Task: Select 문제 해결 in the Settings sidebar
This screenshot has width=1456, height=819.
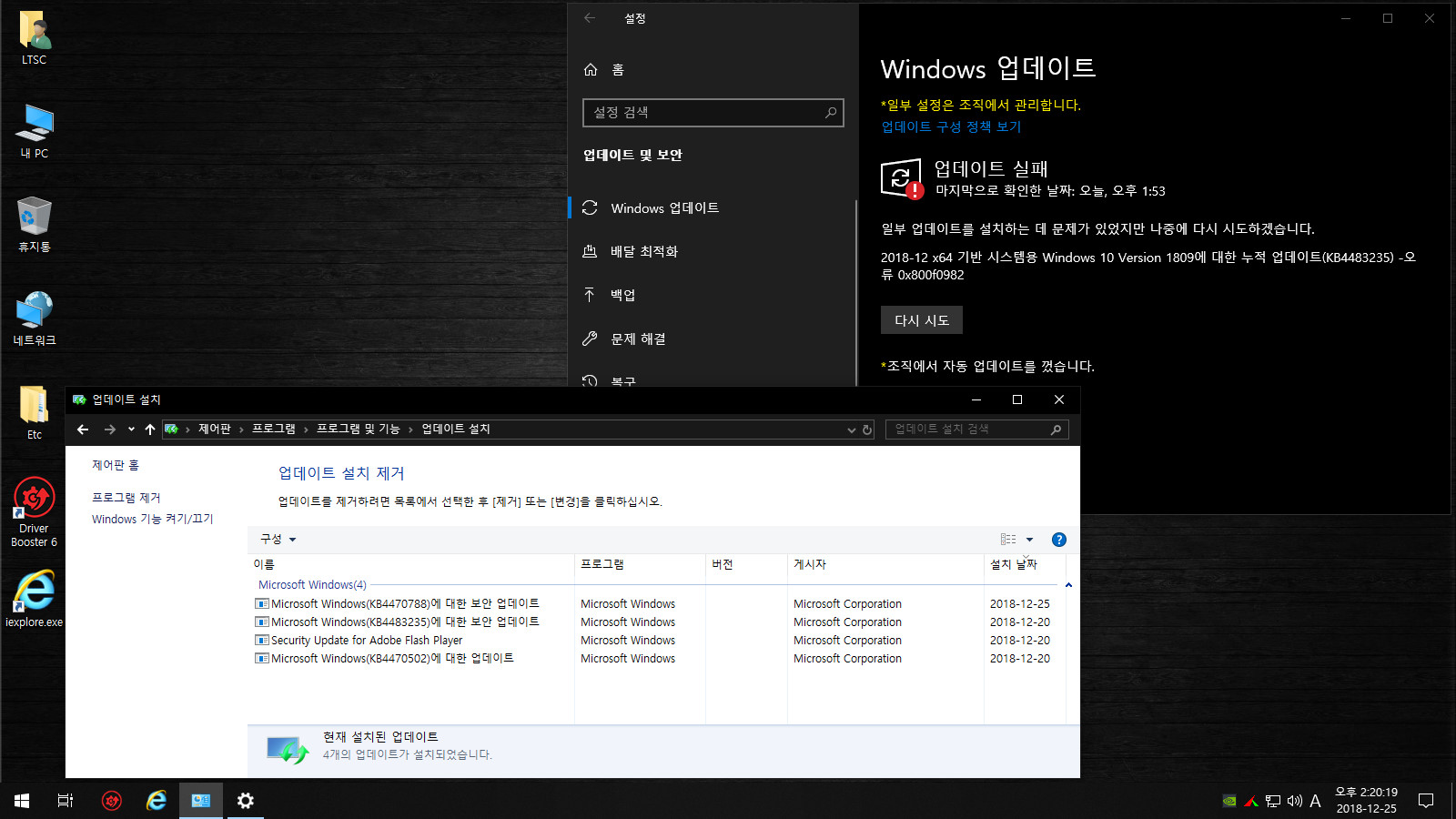Action: point(712,339)
